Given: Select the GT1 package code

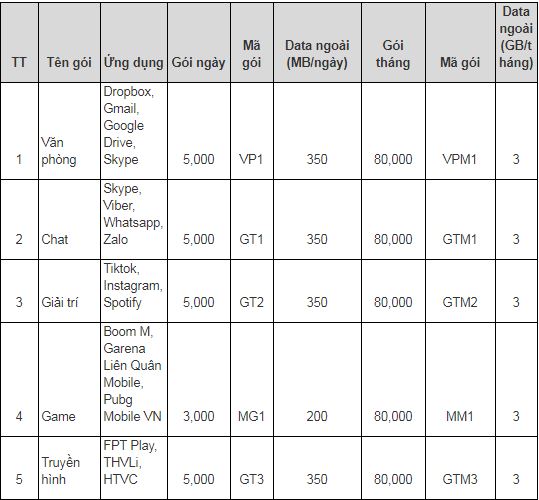Looking at the screenshot, I should [251, 239].
